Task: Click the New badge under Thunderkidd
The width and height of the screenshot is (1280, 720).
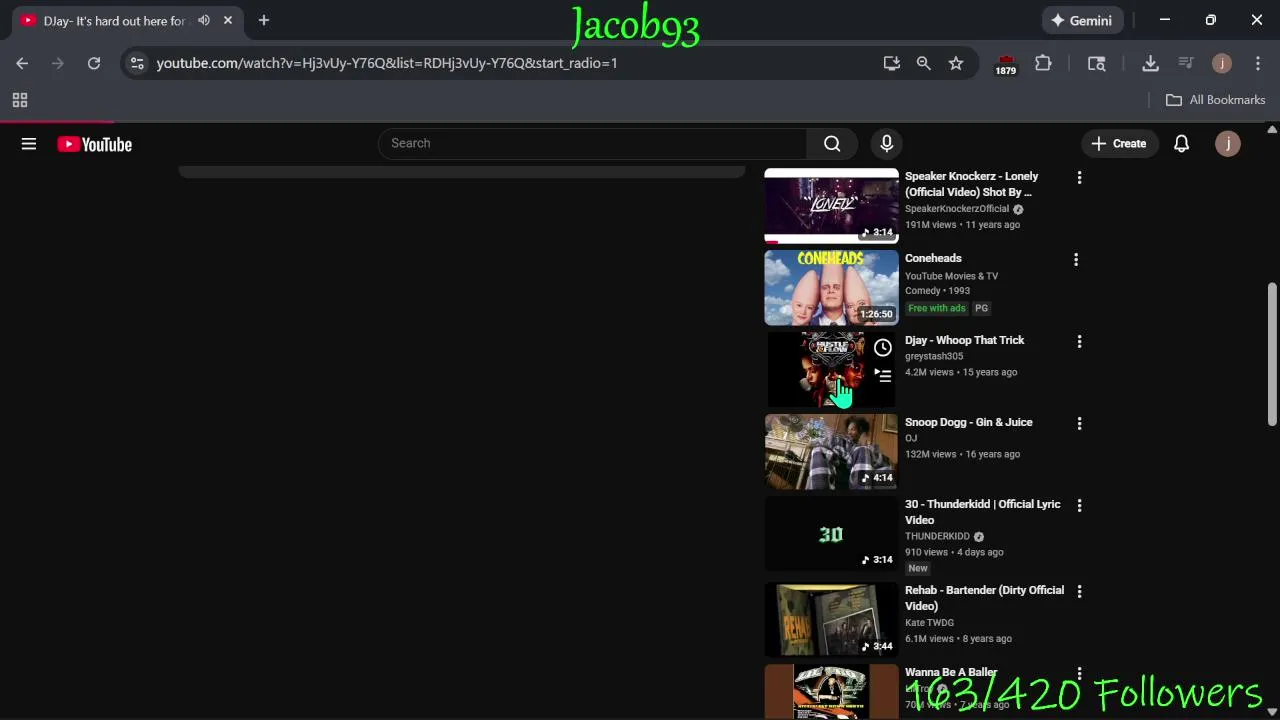Action: tap(918, 568)
